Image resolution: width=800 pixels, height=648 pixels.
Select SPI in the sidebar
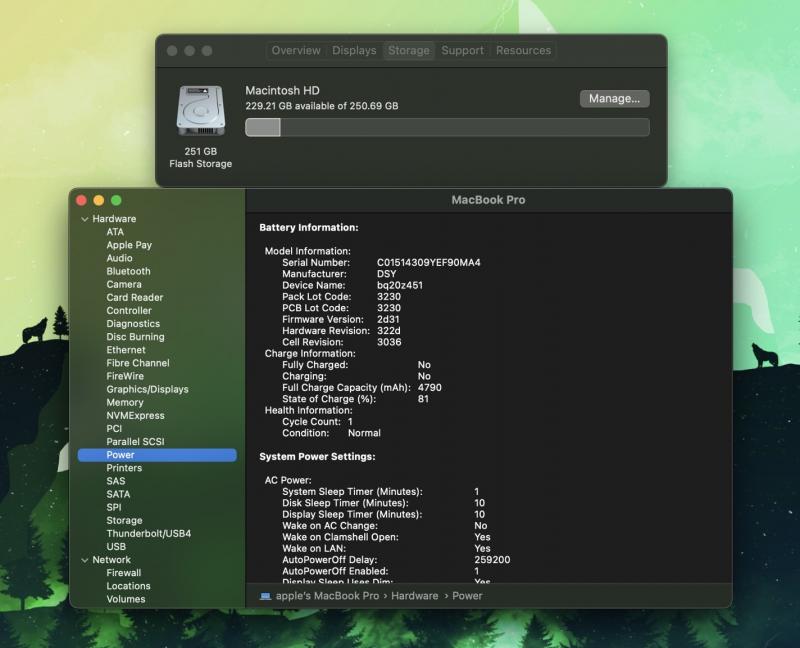click(x=114, y=507)
